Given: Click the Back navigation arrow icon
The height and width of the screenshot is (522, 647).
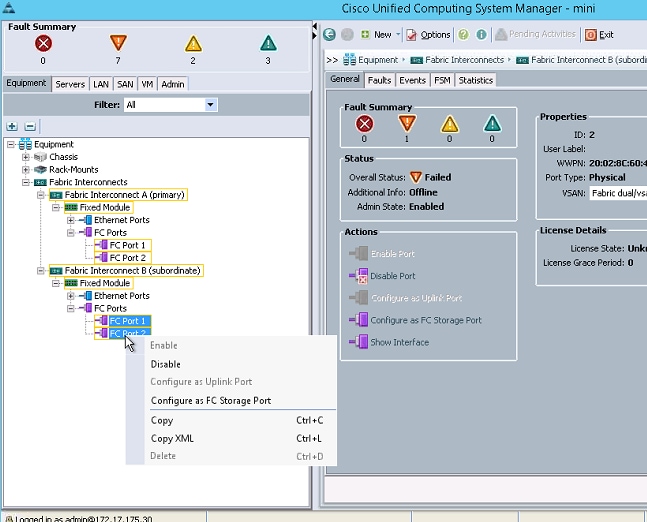Looking at the screenshot, I should point(329,34).
